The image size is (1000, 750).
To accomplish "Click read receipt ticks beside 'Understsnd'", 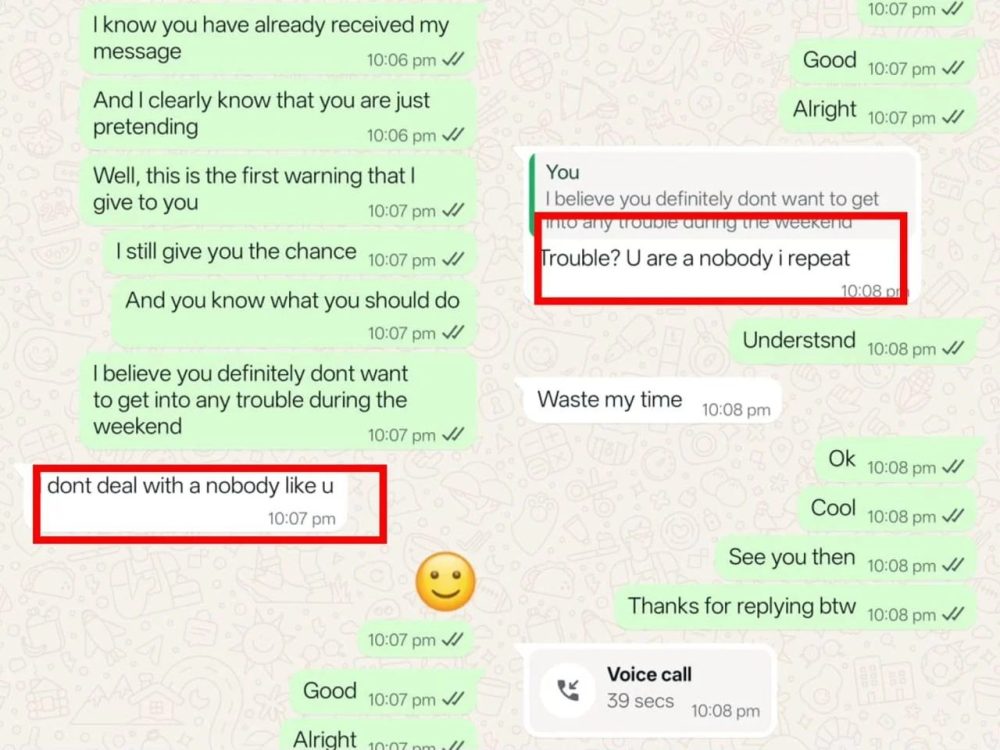I will coord(953,348).
